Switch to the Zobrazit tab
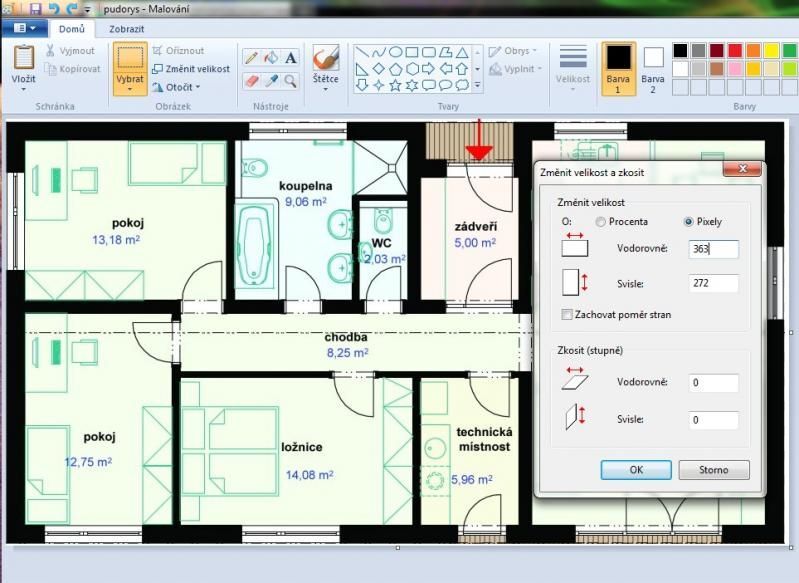This screenshot has width=799, height=583. [x=127, y=29]
